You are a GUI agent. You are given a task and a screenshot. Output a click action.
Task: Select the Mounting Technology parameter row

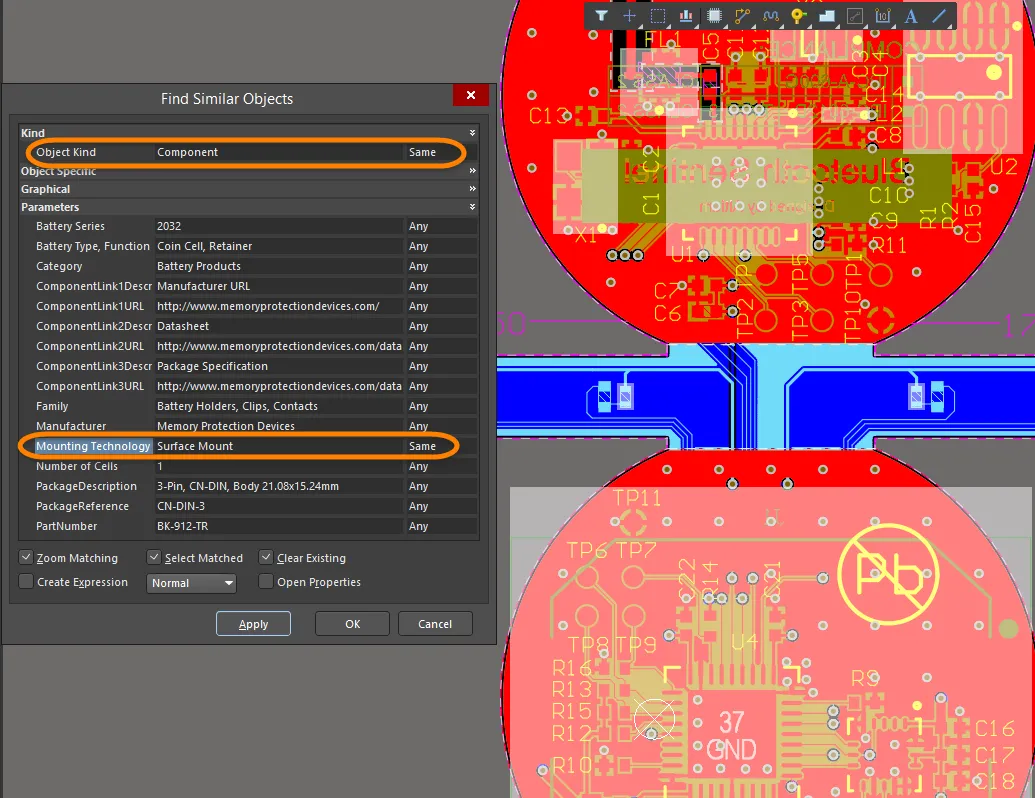[x=93, y=446]
